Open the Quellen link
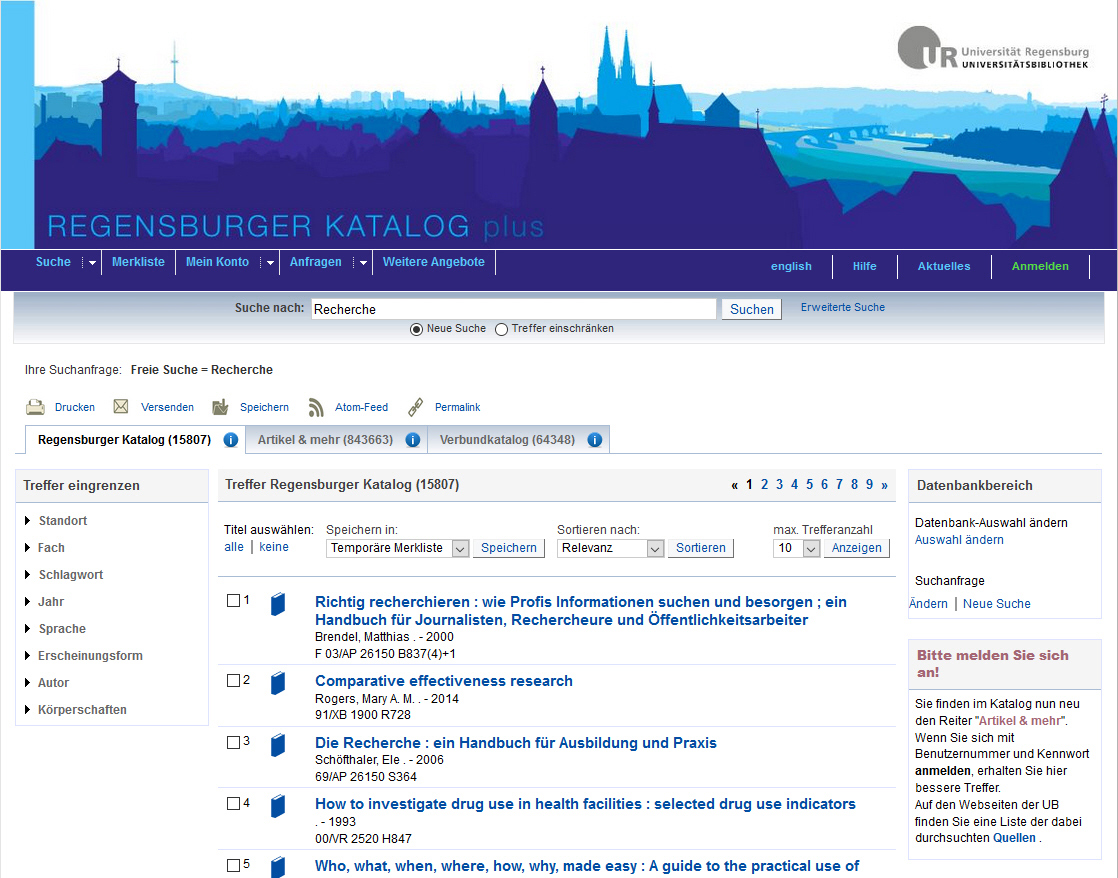Image resolution: width=1118 pixels, height=878 pixels. (x=1014, y=838)
